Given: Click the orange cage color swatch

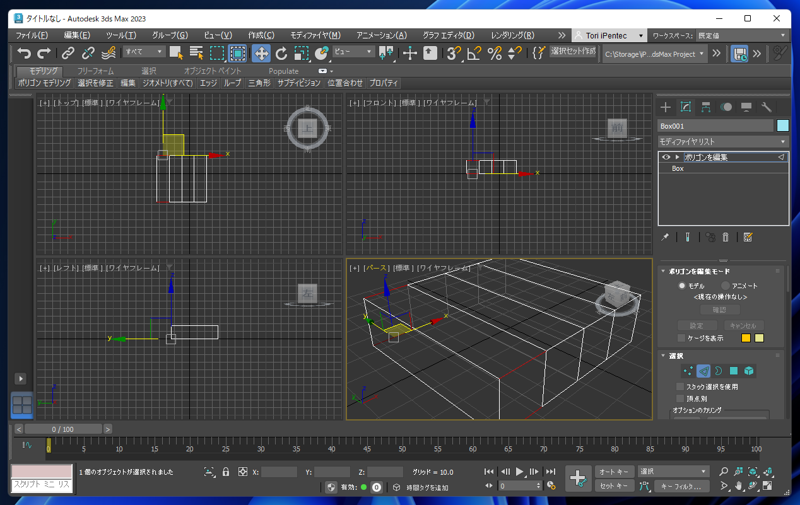Looking at the screenshot, I should [745, 338].
